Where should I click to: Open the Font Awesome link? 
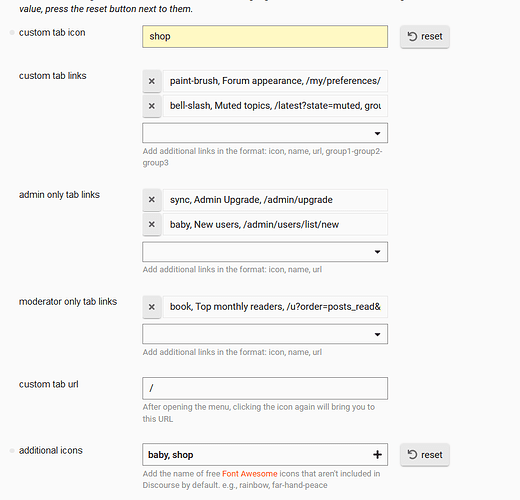tap(250, 474)
